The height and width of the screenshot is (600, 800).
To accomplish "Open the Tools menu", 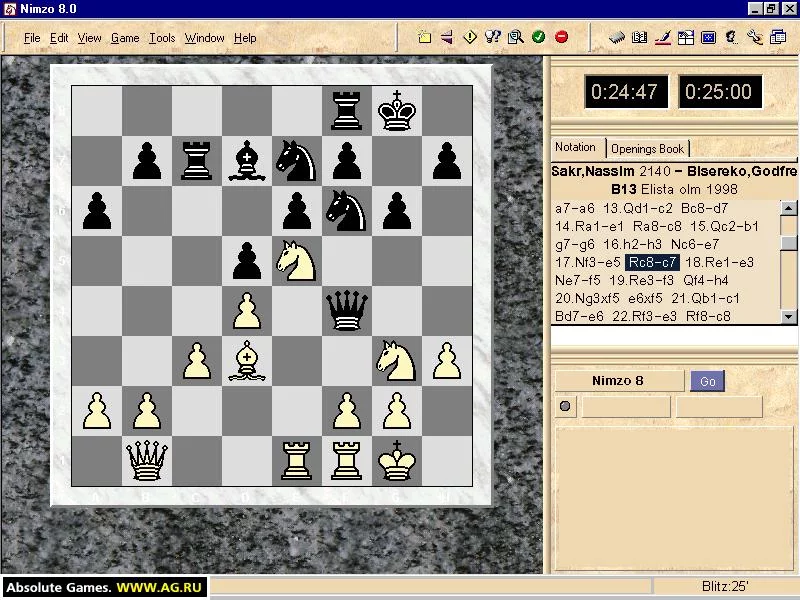I will (x=162, y=38).
